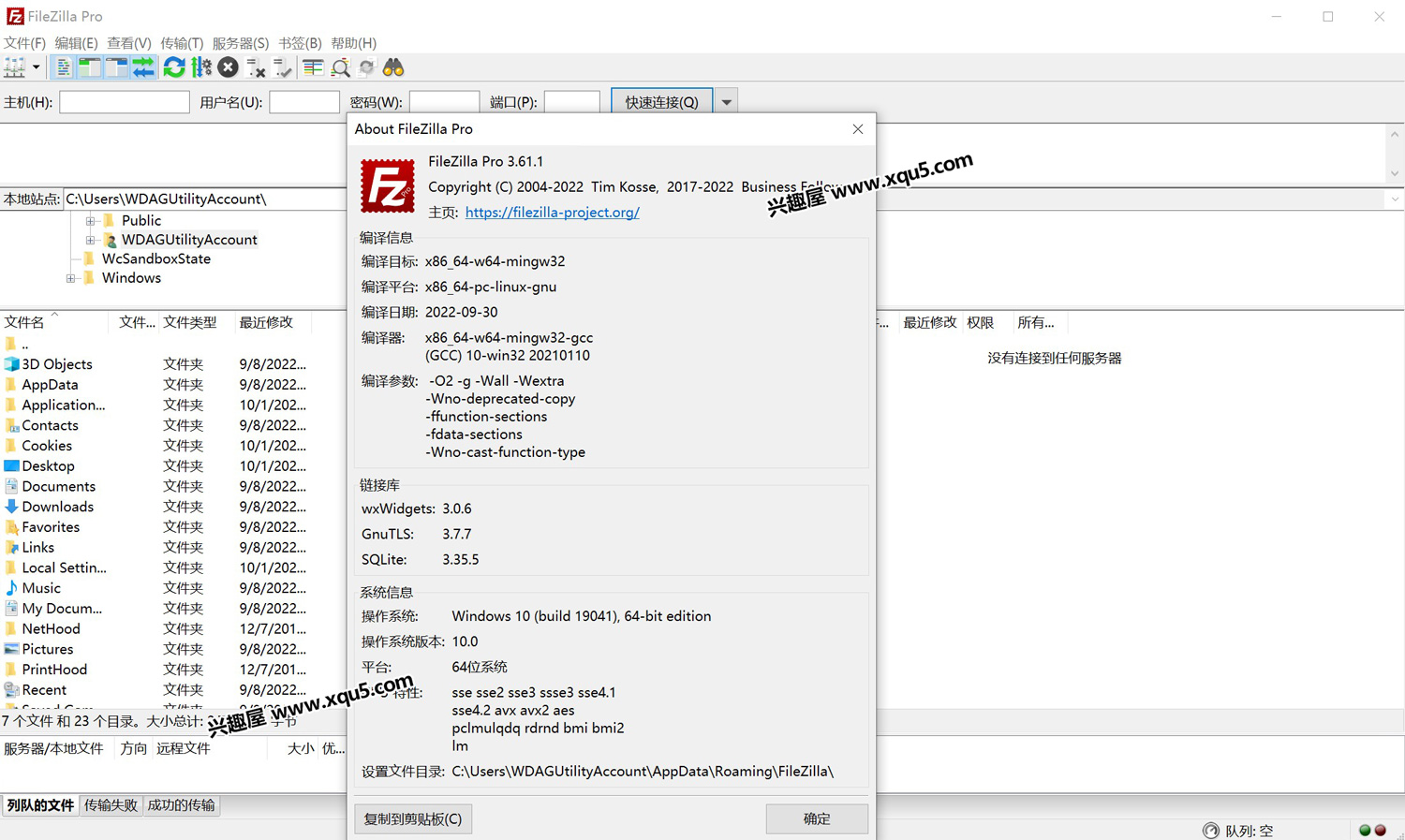Screen dimensions: 1405x840
Task: Select WcSandboxState in local tree
Action: tap(156, 258)
